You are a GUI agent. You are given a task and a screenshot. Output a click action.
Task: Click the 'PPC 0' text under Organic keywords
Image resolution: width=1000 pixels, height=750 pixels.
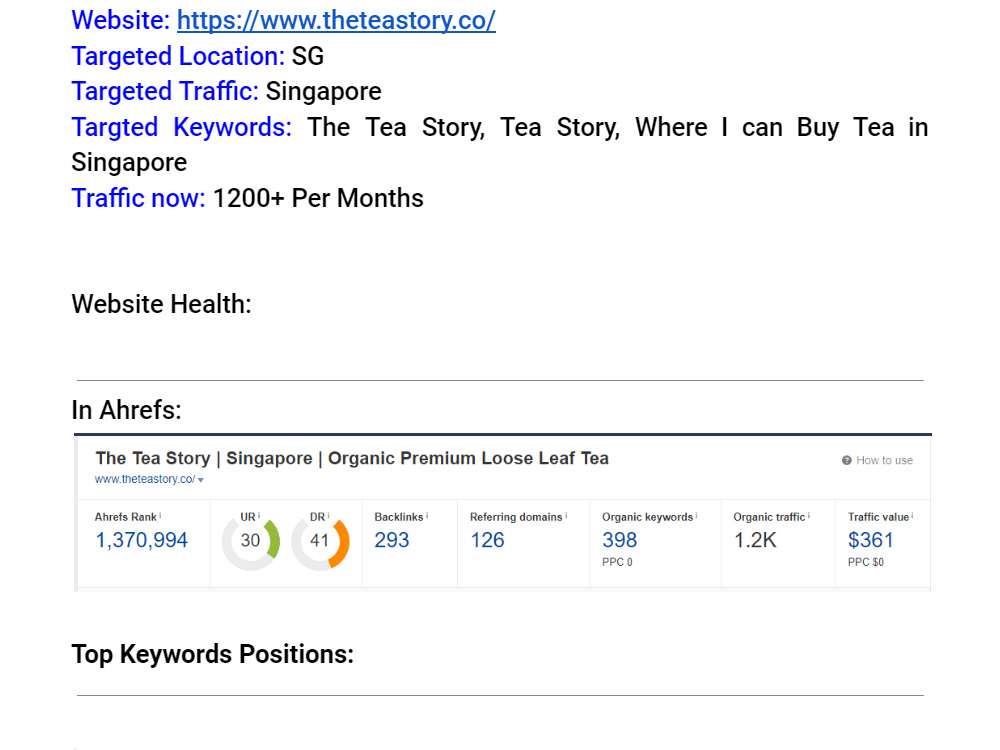coord(617,562)
